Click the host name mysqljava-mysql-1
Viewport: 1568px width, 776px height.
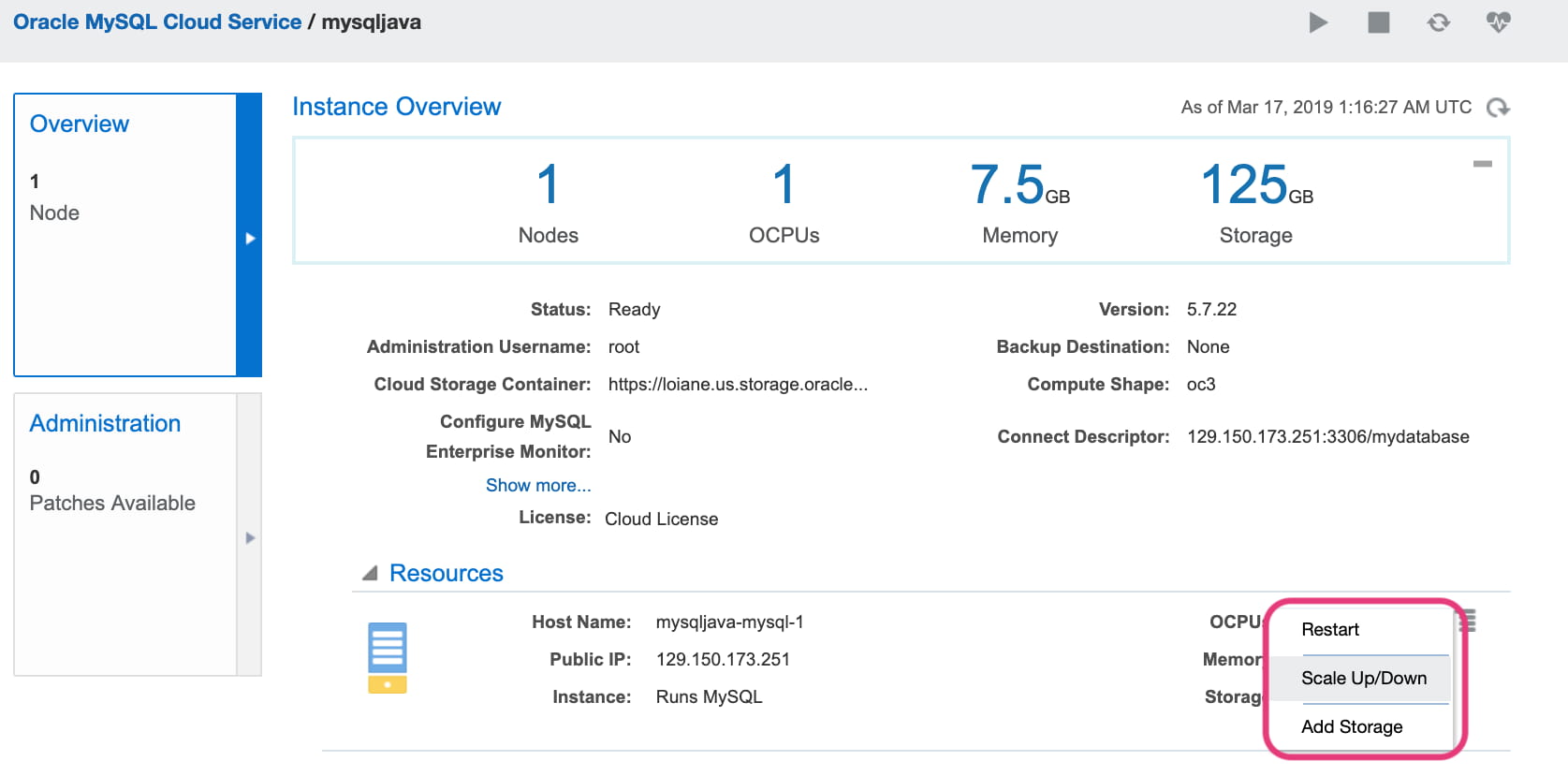point(730,622)
